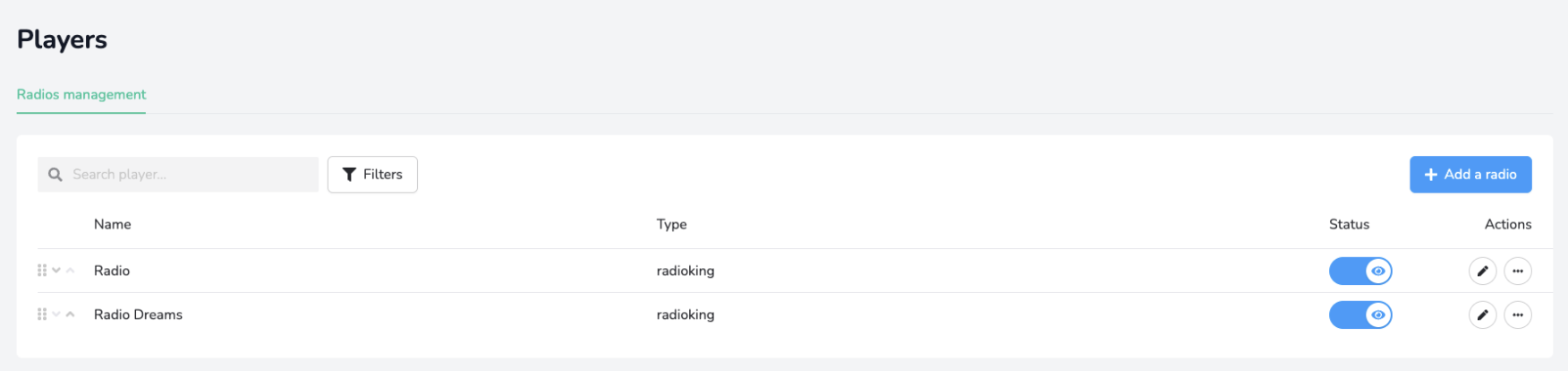Open the three-dot menu for Radio Dreams
The width and height of the screenshot is (1568, 371).
point(1518,315)
